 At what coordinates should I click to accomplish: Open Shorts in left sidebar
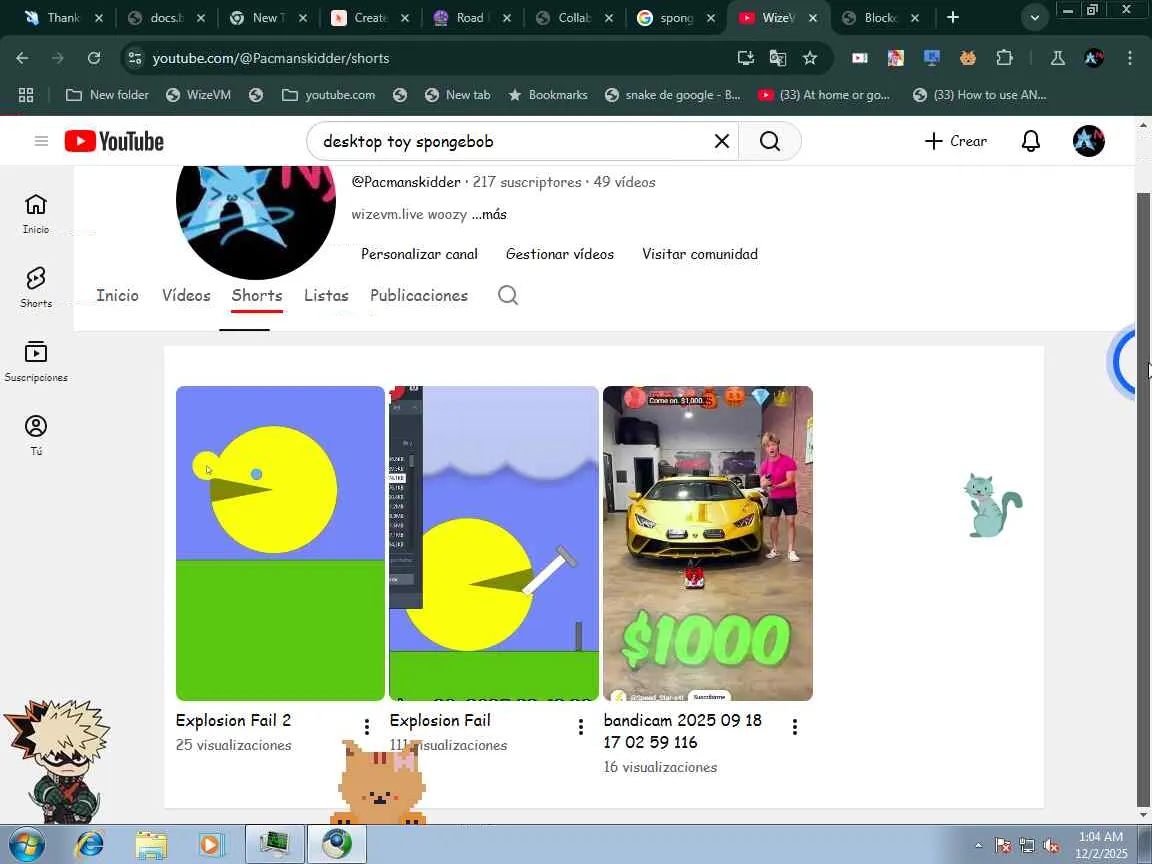(x=35, y=287)
